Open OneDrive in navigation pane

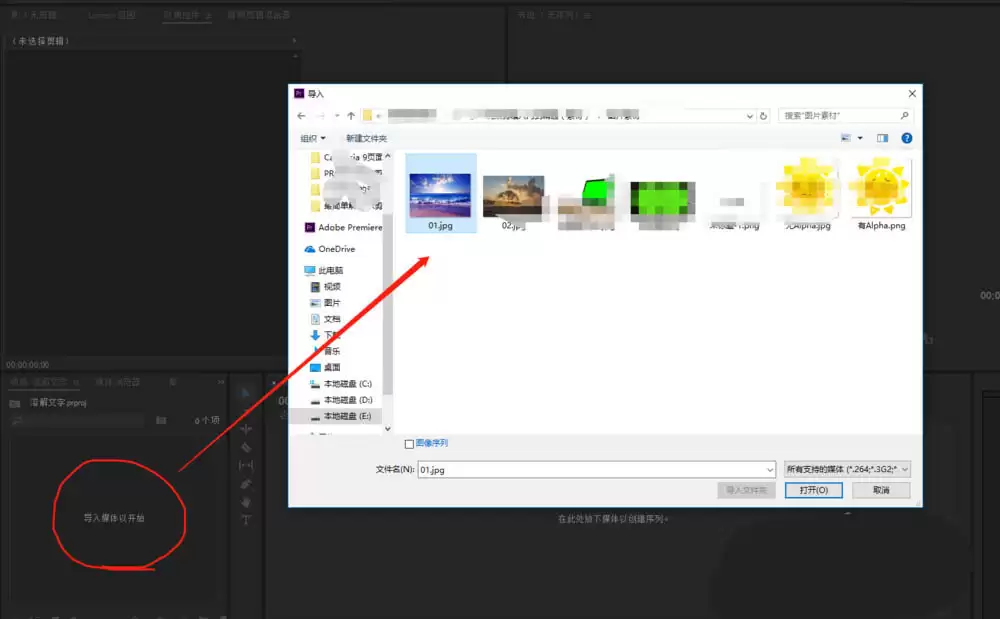pos(330,249)
